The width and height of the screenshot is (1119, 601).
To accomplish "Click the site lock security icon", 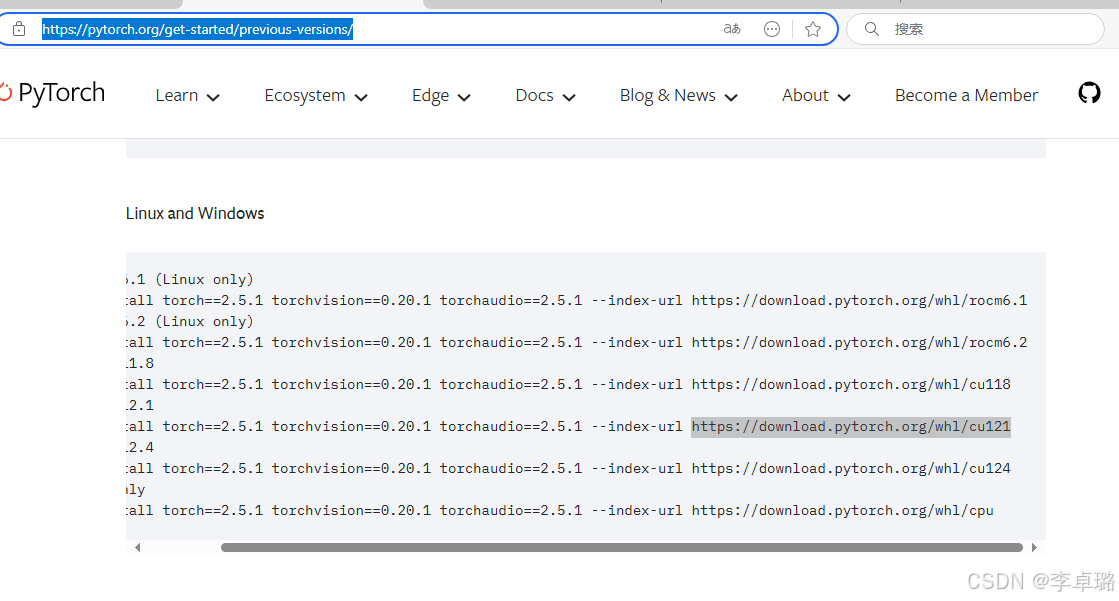I will click(x=18, y=29).
